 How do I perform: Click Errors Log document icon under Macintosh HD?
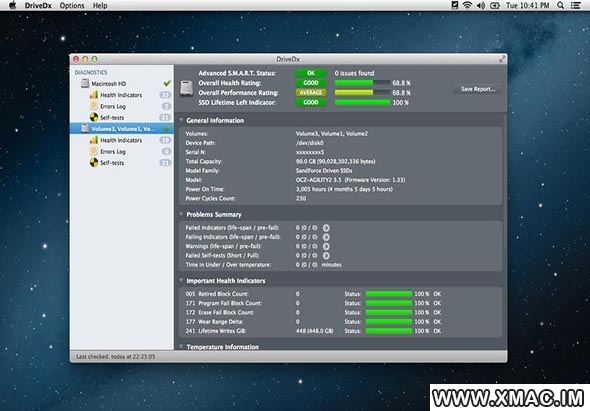coord(94,106)
